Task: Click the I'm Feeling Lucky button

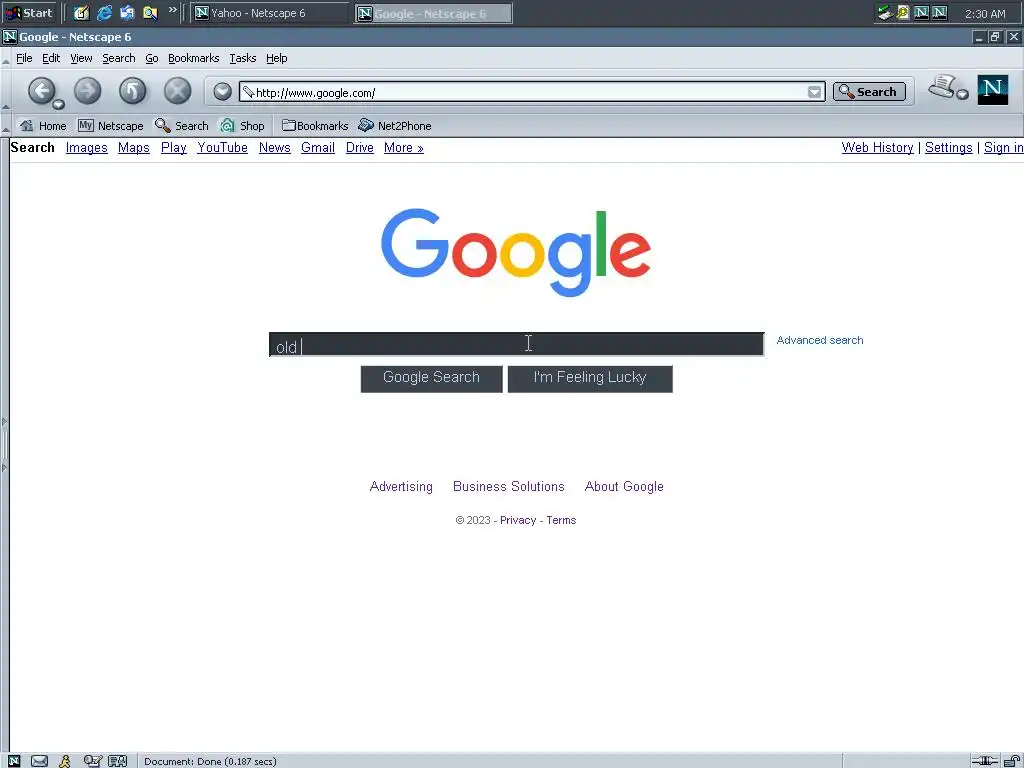Action: [590, 378]
